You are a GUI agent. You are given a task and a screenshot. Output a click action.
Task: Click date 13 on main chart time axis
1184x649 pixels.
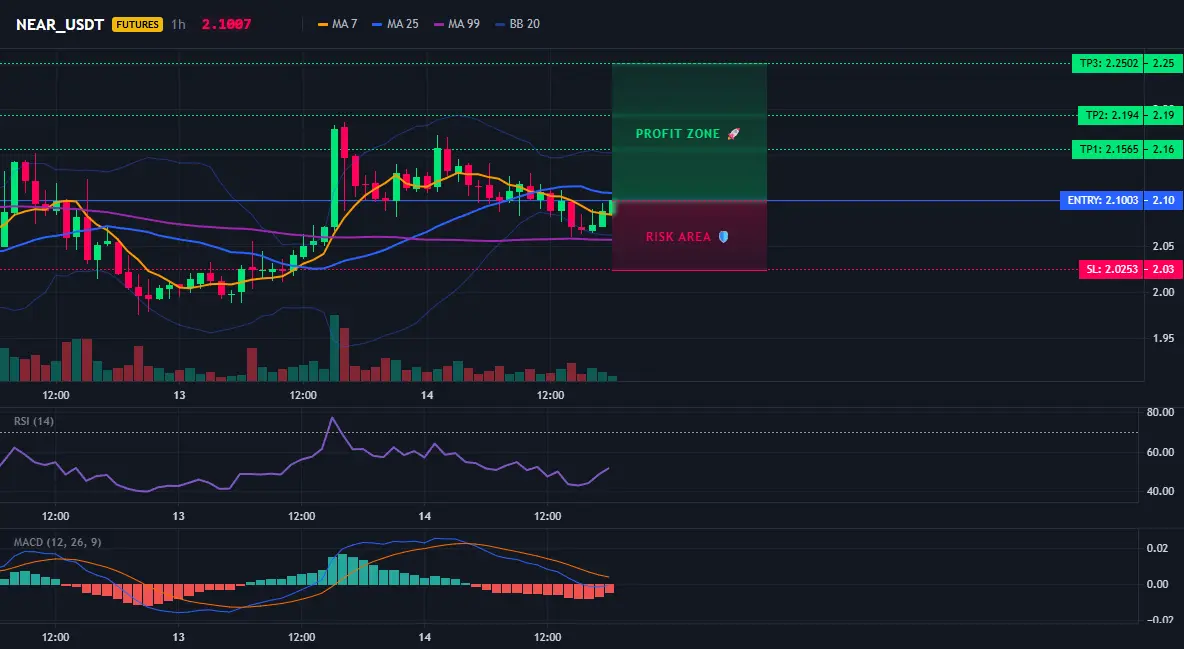(179, 396)
